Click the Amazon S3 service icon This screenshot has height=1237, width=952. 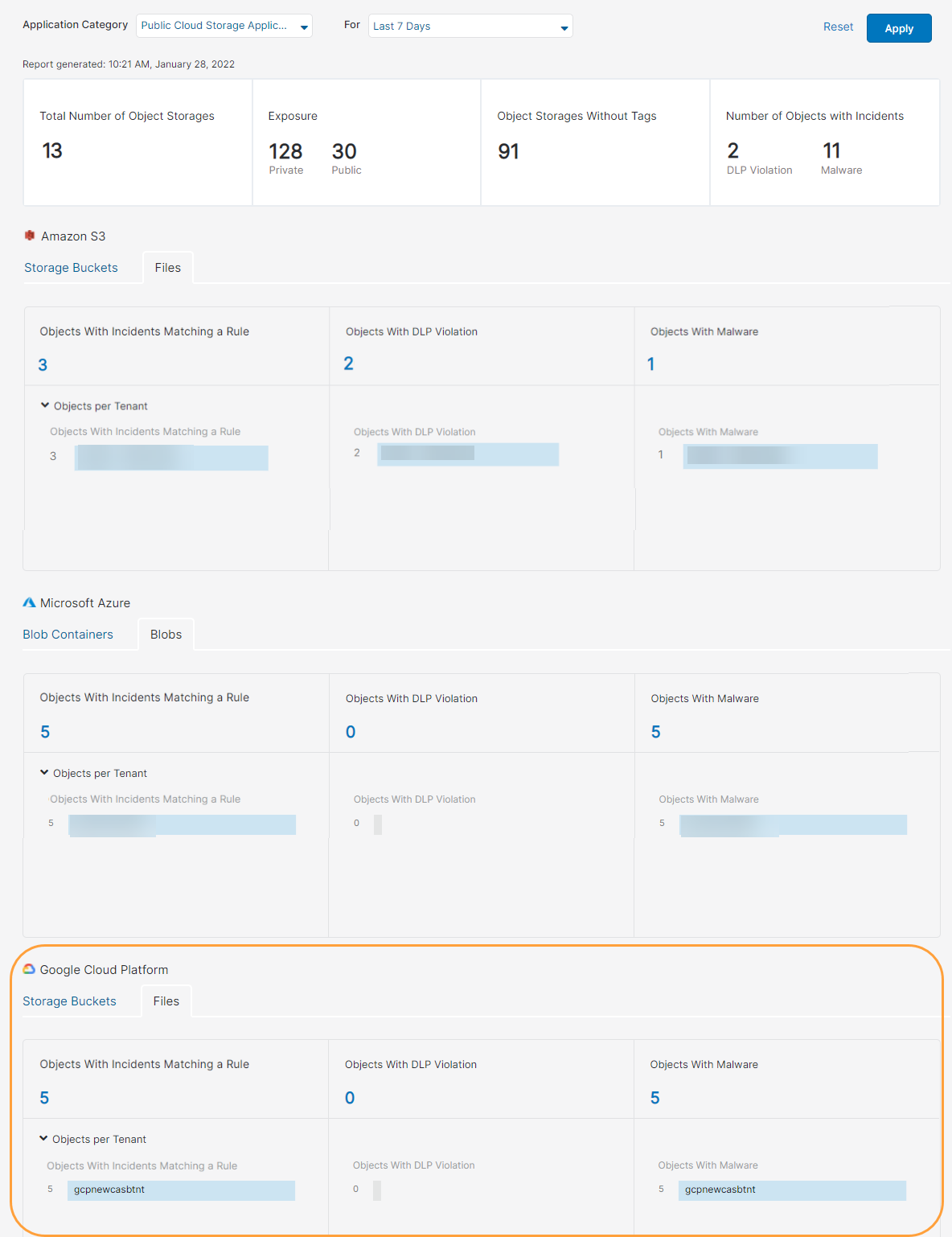[30, 236]
